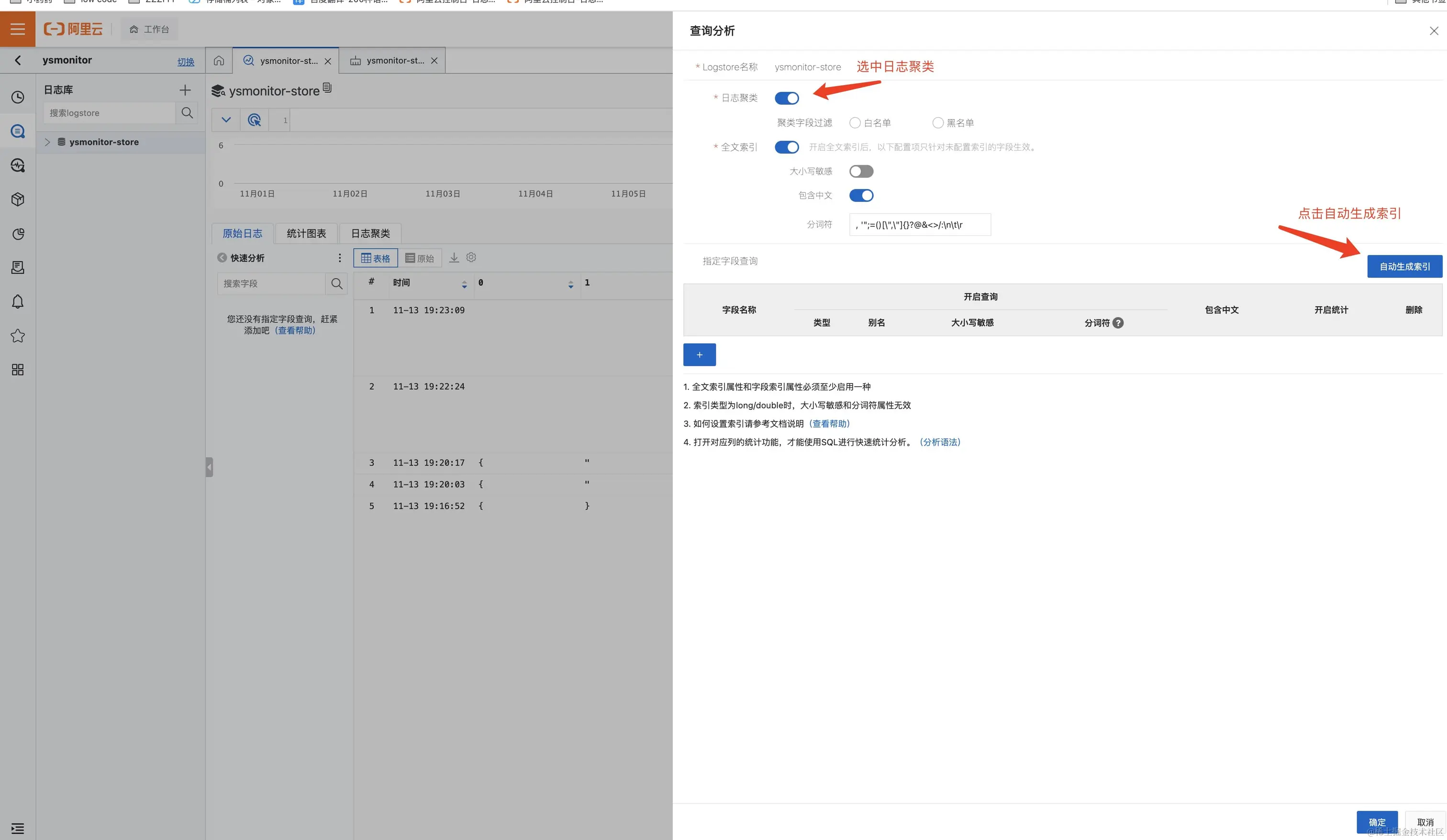1447x840 pixels.
Task: Click the sort arrows on 时间 column
Action: pos(464,284)
